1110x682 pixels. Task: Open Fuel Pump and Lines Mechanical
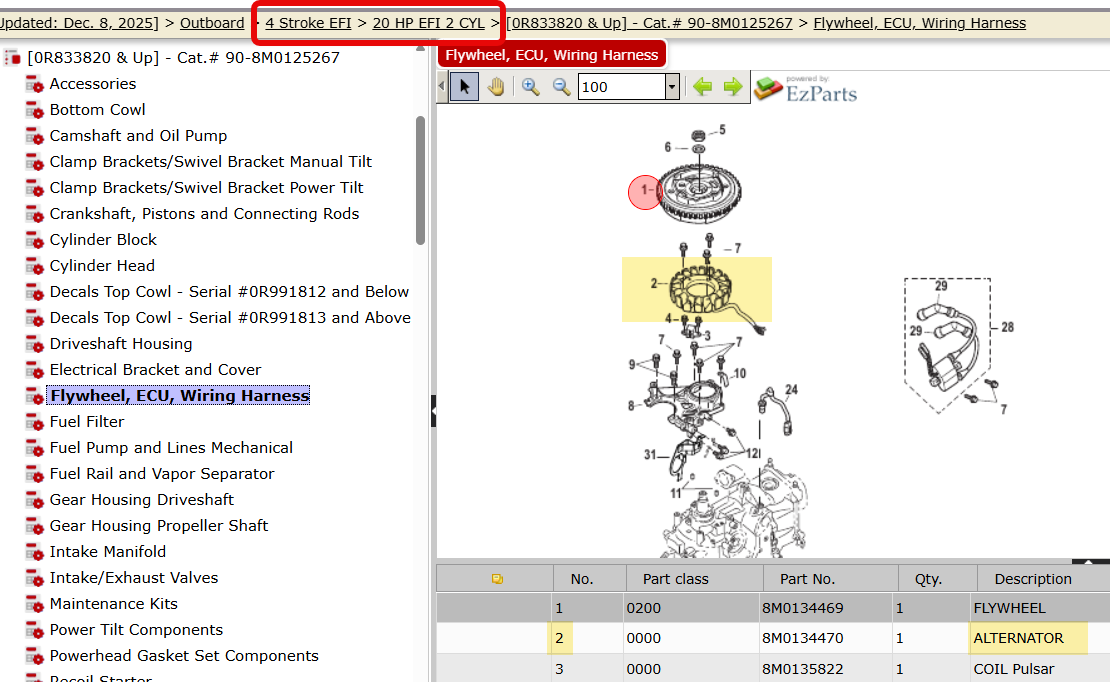point(171,448)
